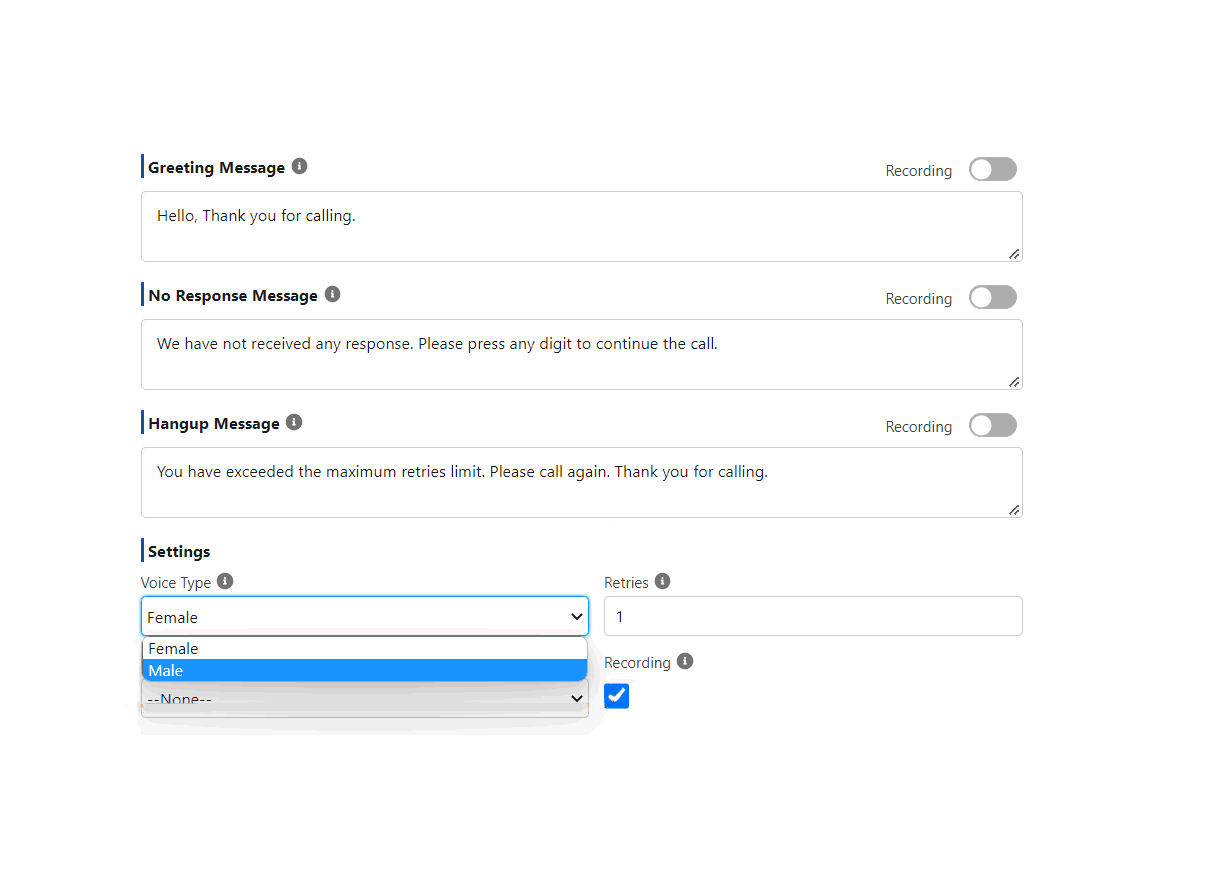Screen dimensions: 1206x889
Task: Click the Hangup Message textarea resize handle
Action: pyautogui.click(x=1014, y=510)
